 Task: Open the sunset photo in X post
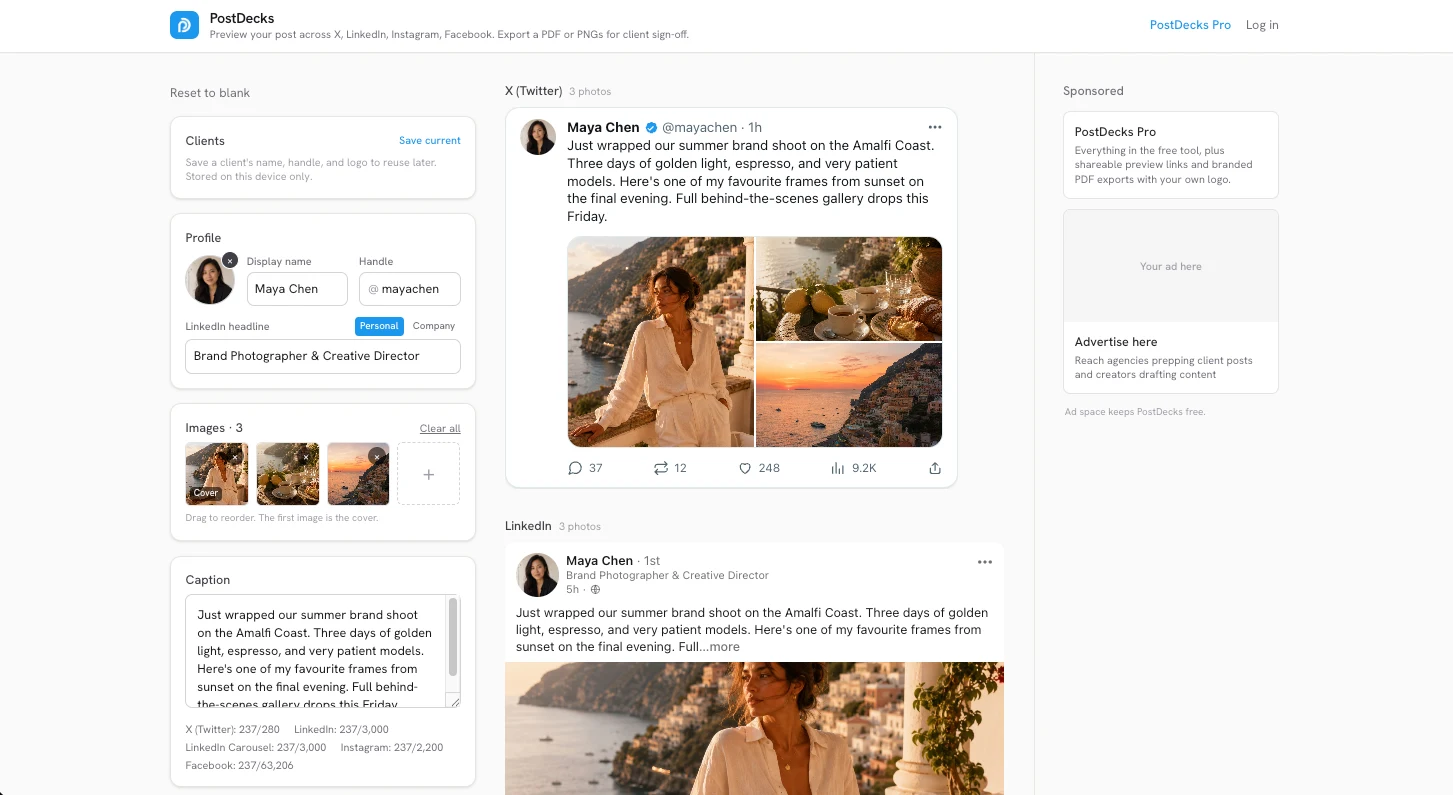click(x=849, y=395)
